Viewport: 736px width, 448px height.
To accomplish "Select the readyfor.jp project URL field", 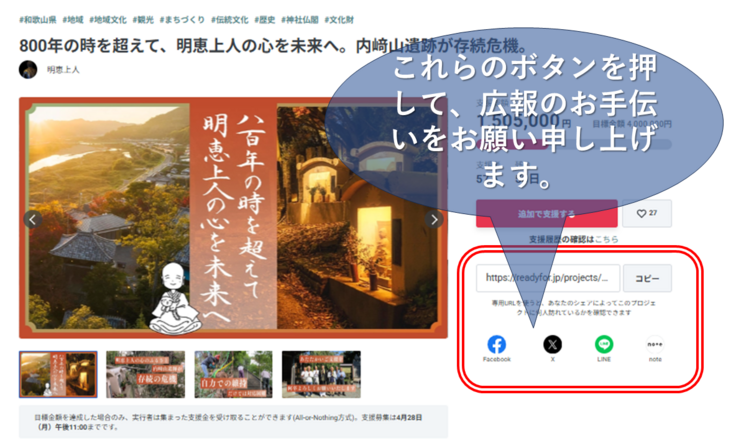I will 548,278.
